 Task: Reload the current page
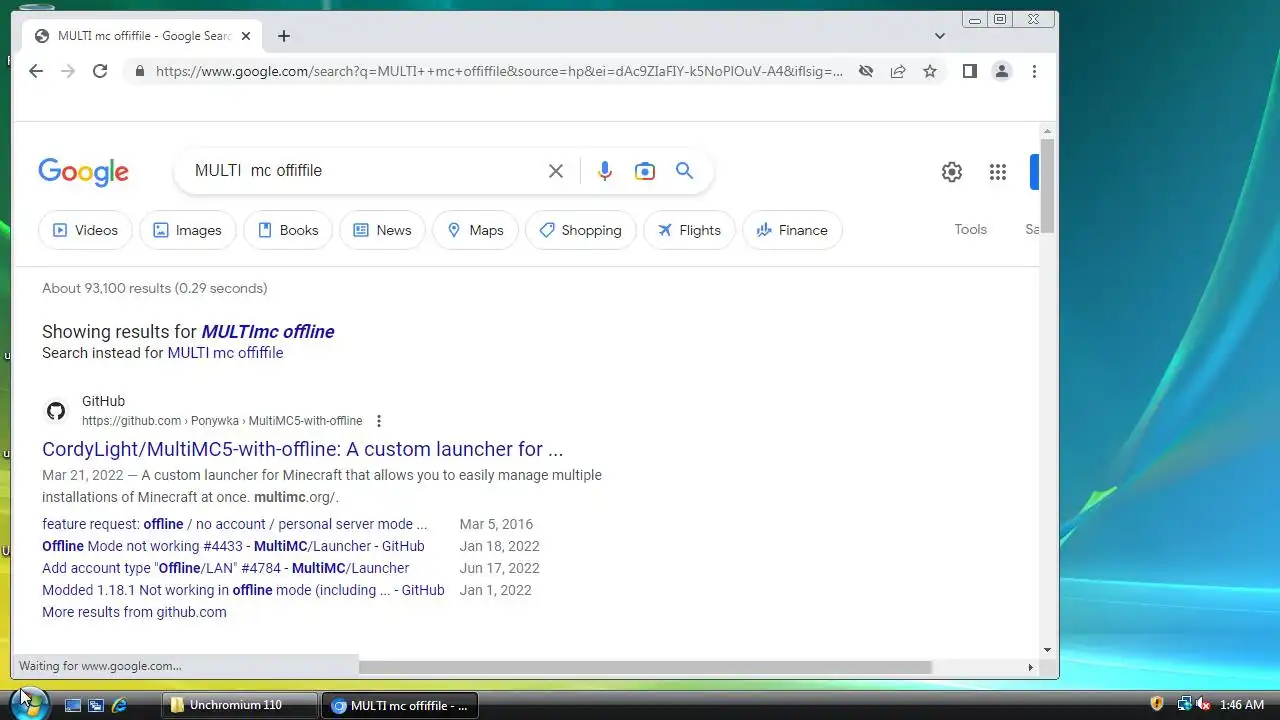(x=100, y=71)
